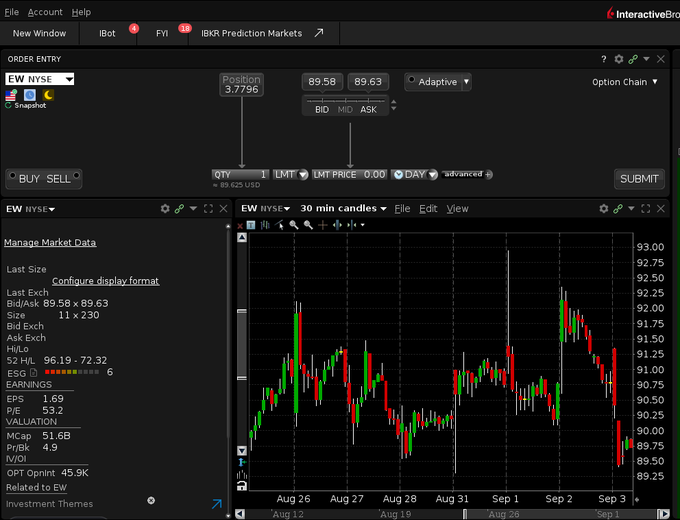Refresh the Snapshot quote icon
Viewport: 680px width, 520px height.
[x=8, y=105]
